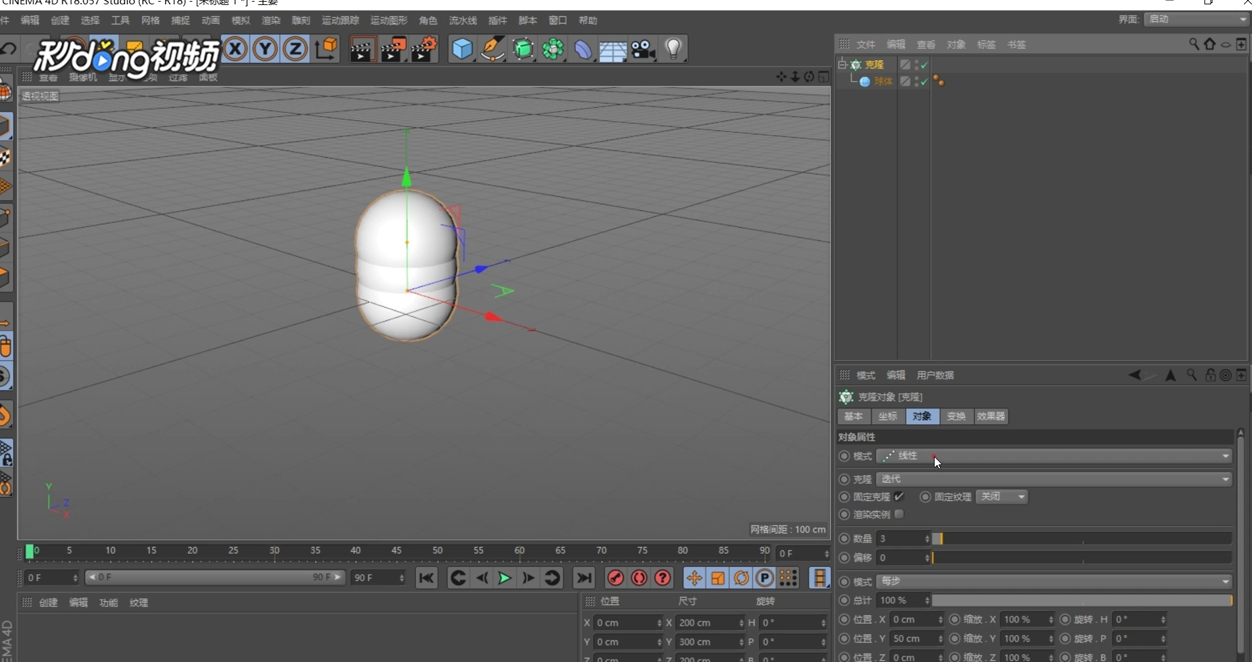Open the 界面 启动 layout dropdown
The width and height of the screenshot is (1252, 662).
coord(1196,19)
